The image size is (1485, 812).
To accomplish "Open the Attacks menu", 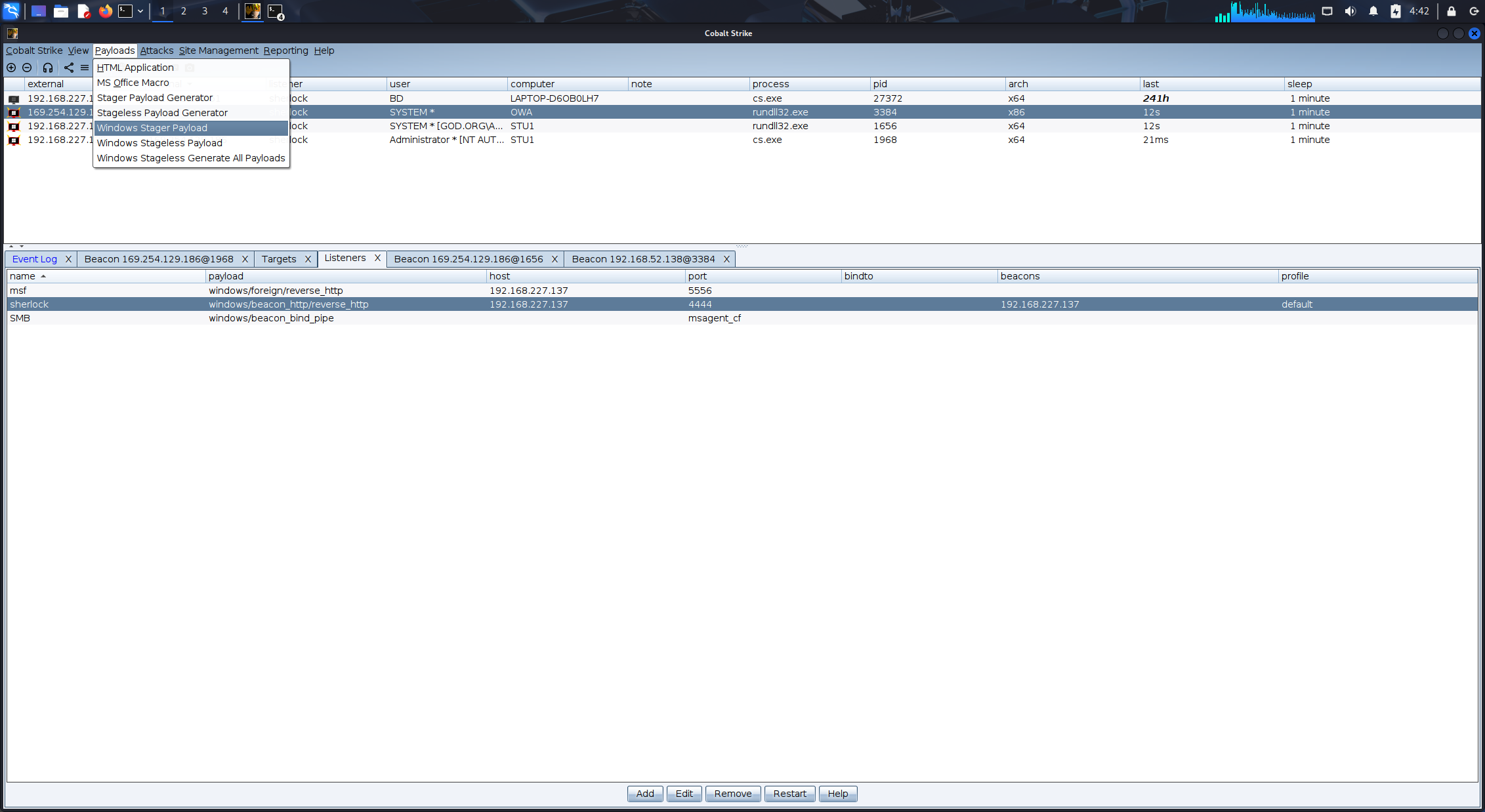I will click(157, 51).
